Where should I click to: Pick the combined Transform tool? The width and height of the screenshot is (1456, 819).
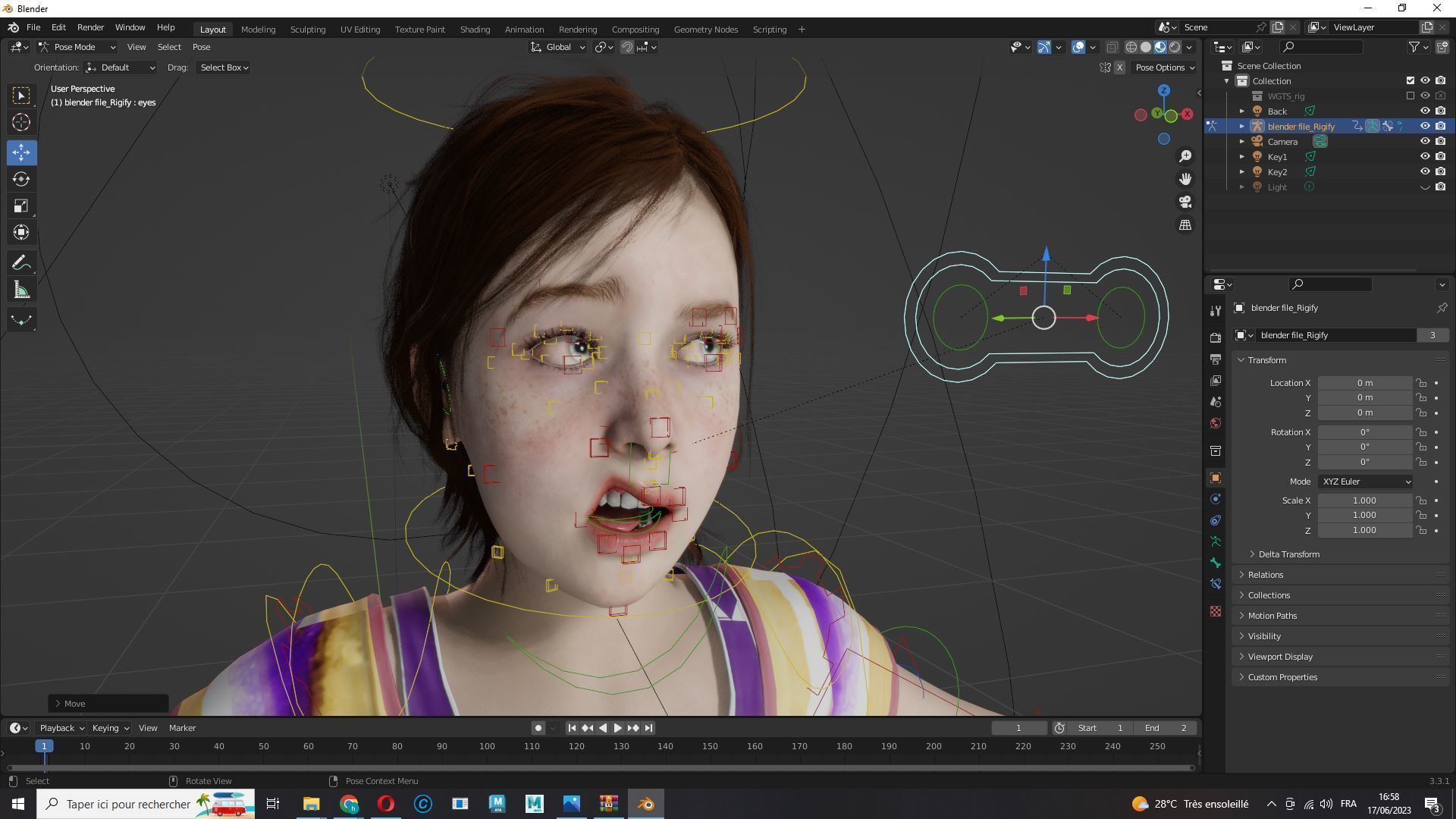point(21,233)
